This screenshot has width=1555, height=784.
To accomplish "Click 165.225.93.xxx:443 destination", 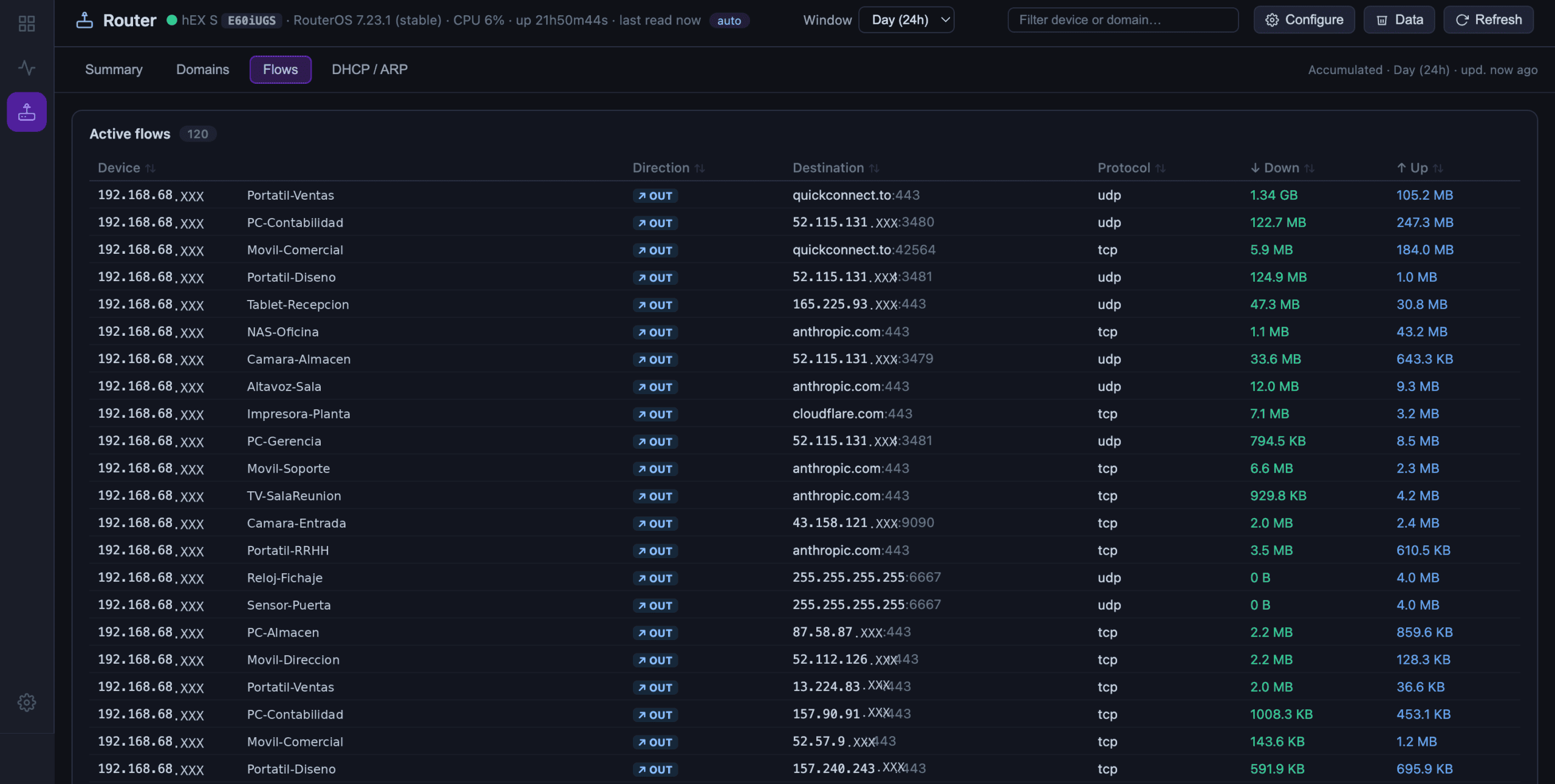I will [x=859, y=304].
